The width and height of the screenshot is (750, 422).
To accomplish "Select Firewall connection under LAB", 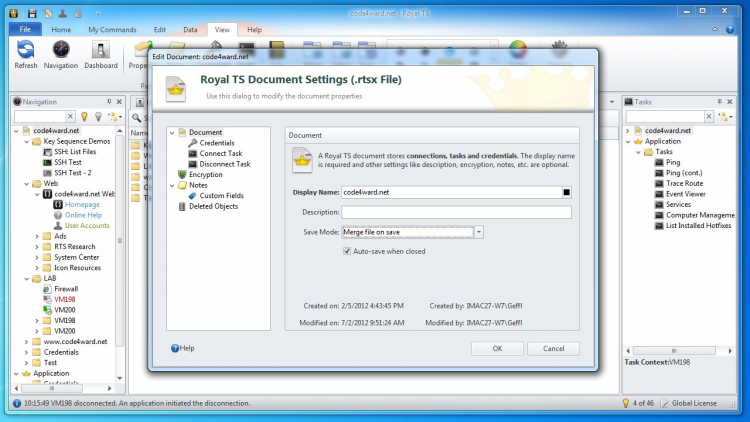I will pyautogui.click(x=66, y=289).
